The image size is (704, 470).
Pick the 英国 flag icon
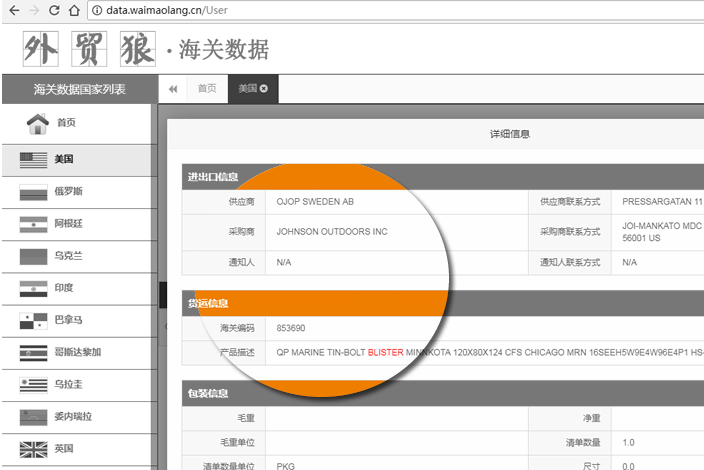click(x=33, y=448)
